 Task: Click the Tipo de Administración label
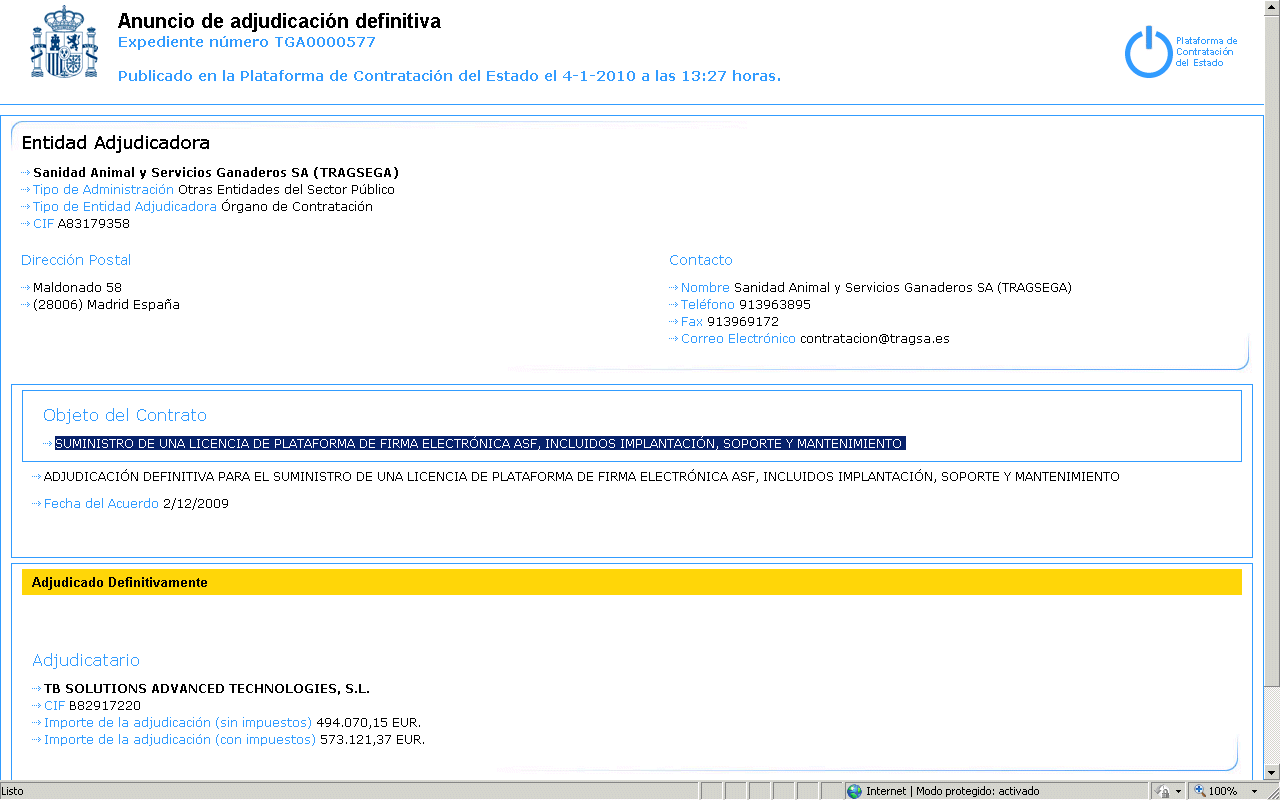pyautogui.click(x=103, y=190)
